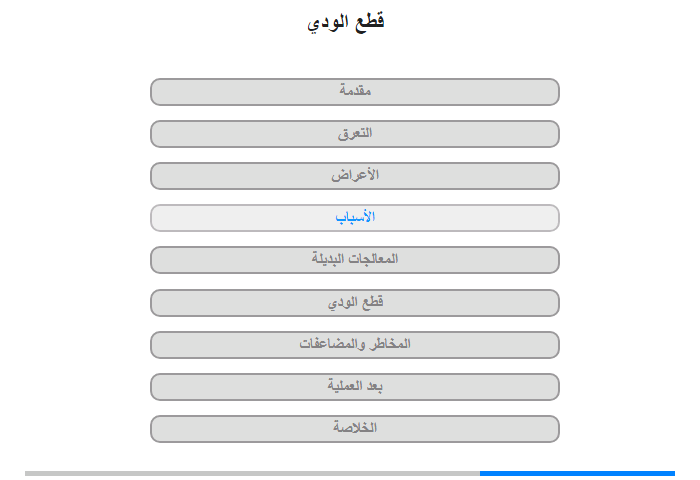The image size is (700, 480).
Task: Open the بعد العملية section
Action: coord(354,387)
